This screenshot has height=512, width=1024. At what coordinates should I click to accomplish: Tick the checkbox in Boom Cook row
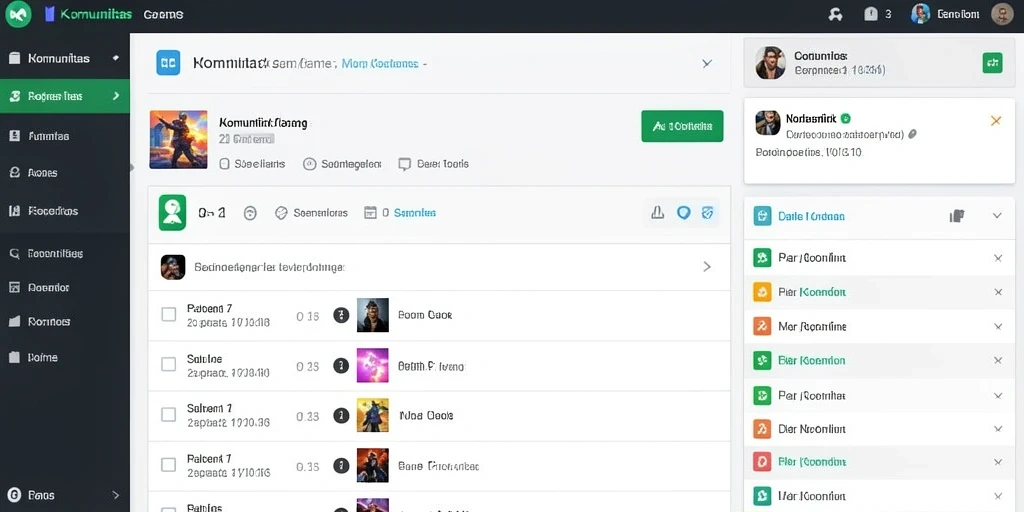pyautogui.click(x=168, y=315)
